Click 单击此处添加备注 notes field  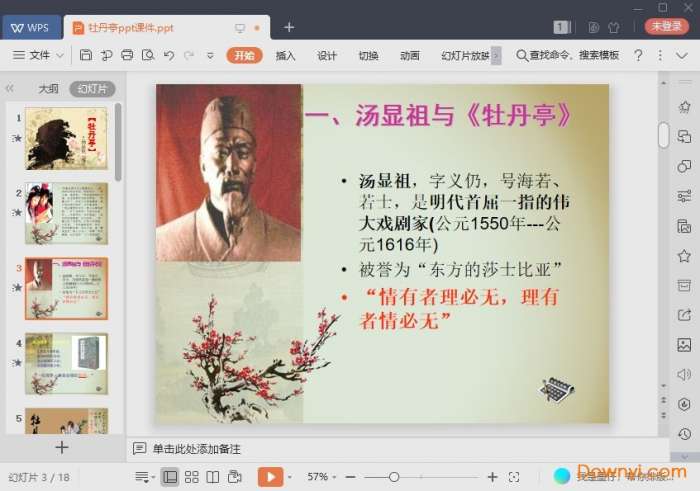coord(196,449)
